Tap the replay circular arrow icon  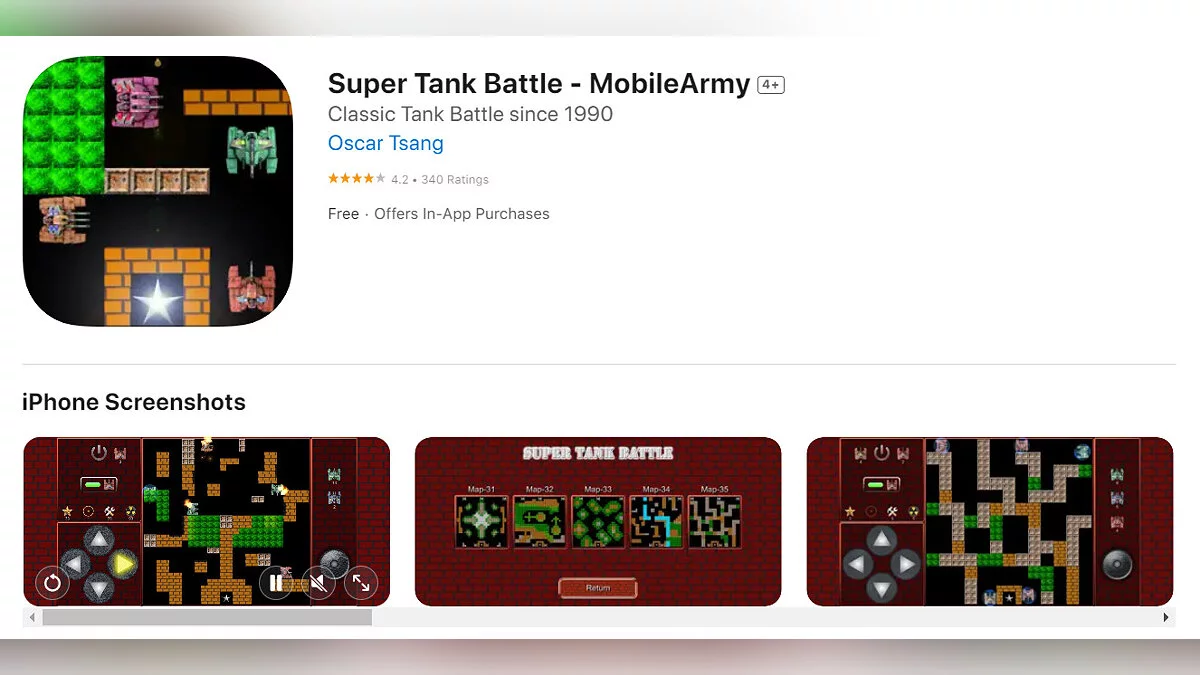click(x=52, y=582)
